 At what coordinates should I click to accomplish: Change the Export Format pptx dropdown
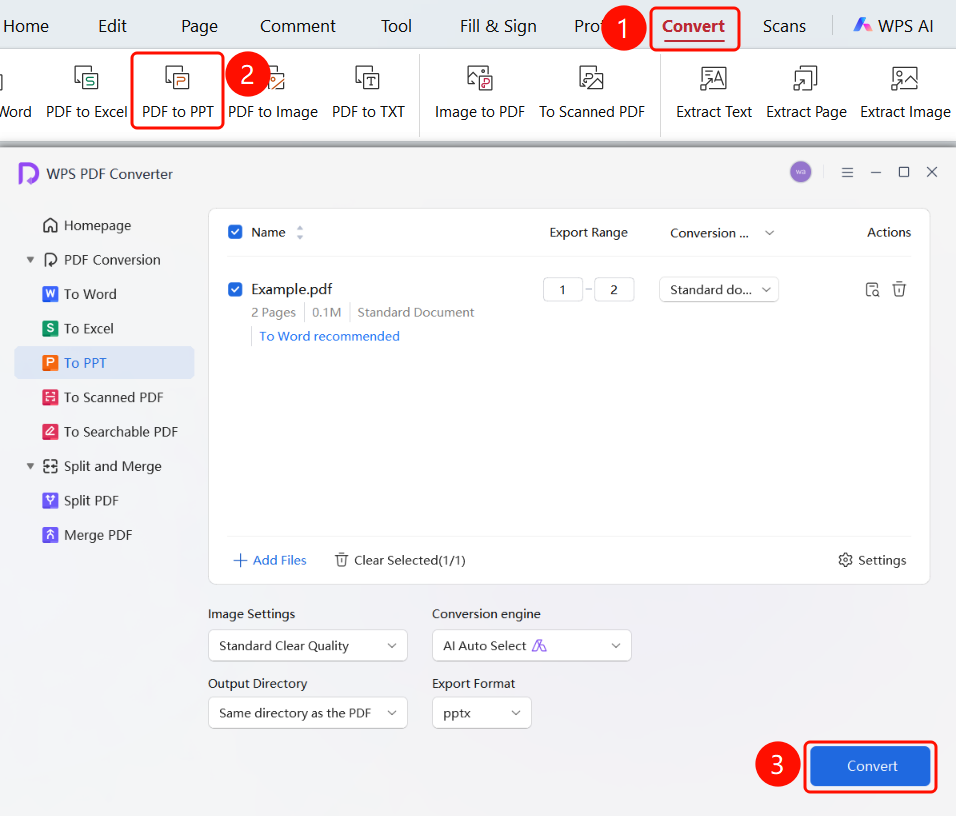tap(482, 713)
